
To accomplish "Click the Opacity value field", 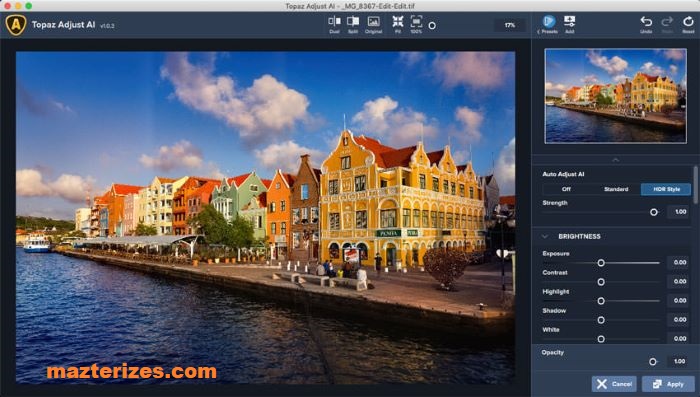I will (x=679, y=361).
